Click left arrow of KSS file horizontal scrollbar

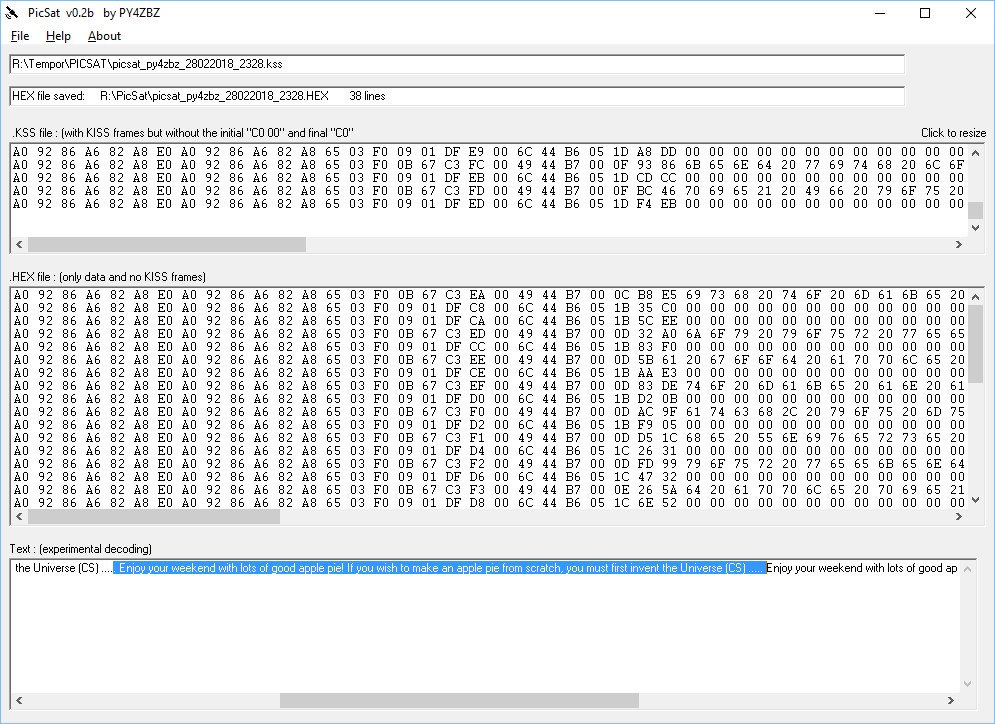[19, 244]
